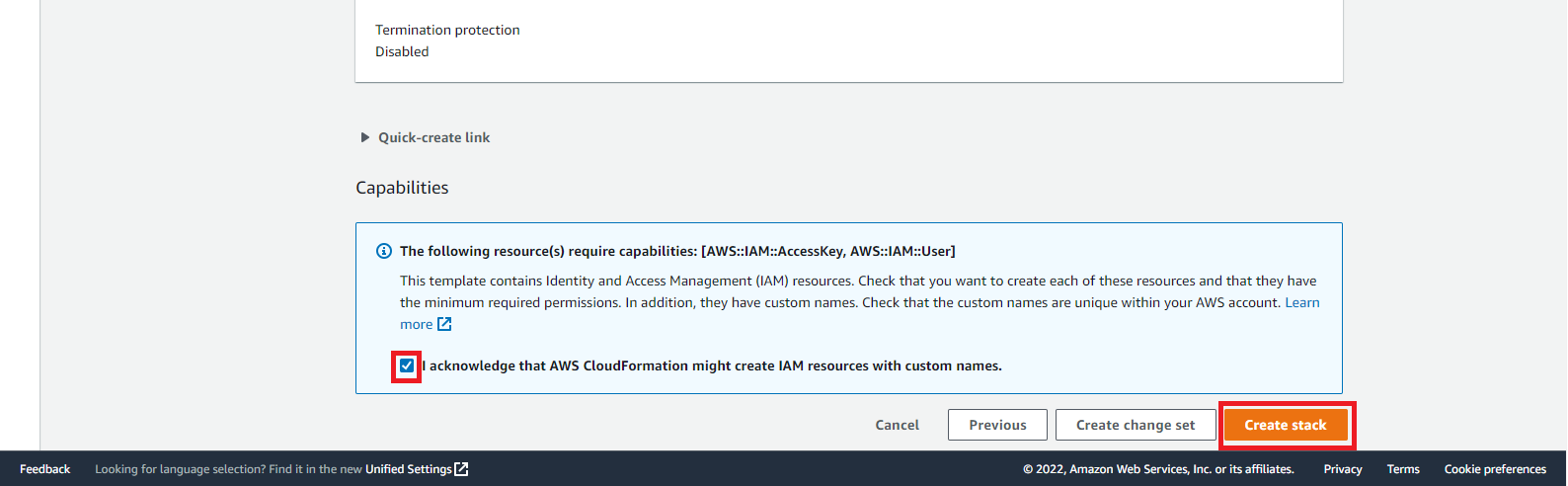Click the required capabilities heading text
The height and width of the screenshot is (486, 1568).
(677, 251)
